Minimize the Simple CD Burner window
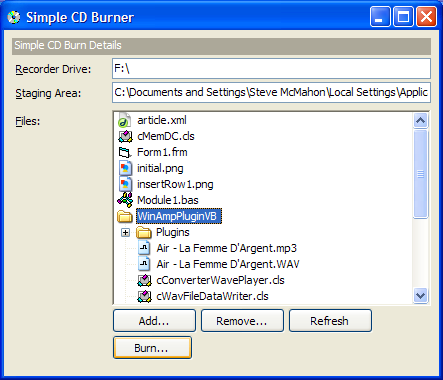443x380 pixels. [380, 16]
